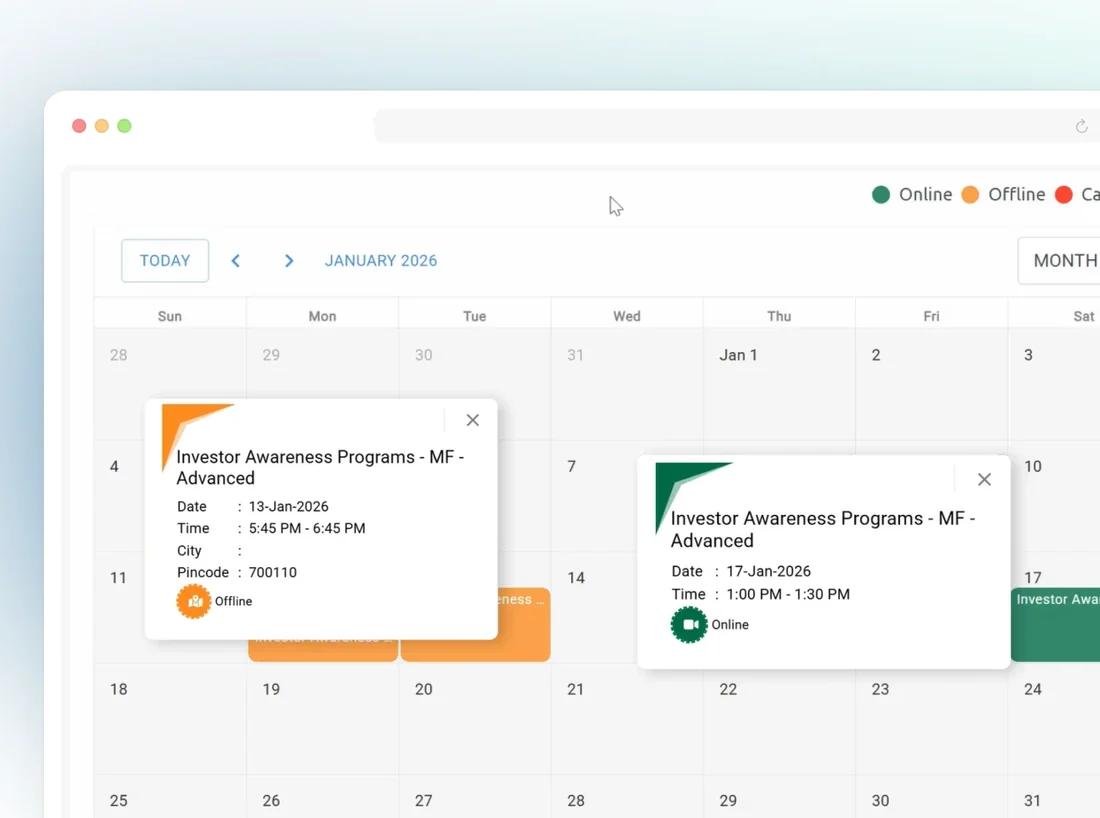Click the JANUARY 2026 title

(381, 261)
